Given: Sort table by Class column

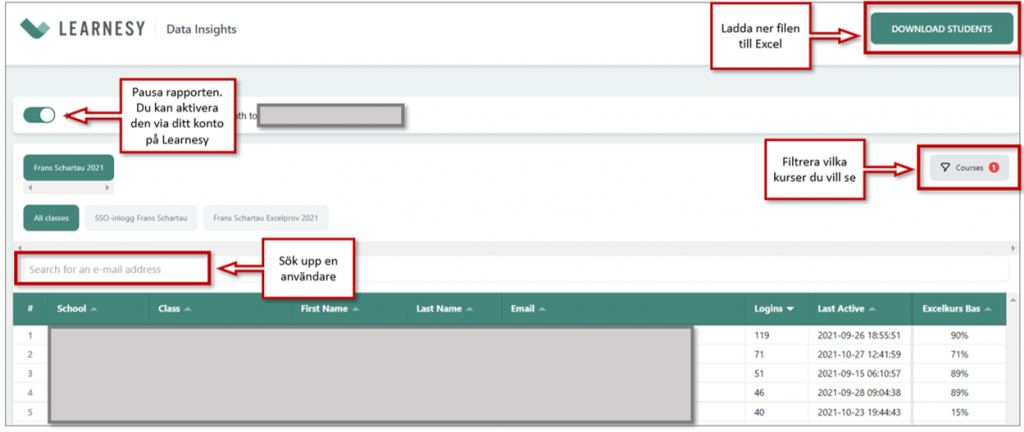Looking at the screenshot, I should (x=174, y=309).
